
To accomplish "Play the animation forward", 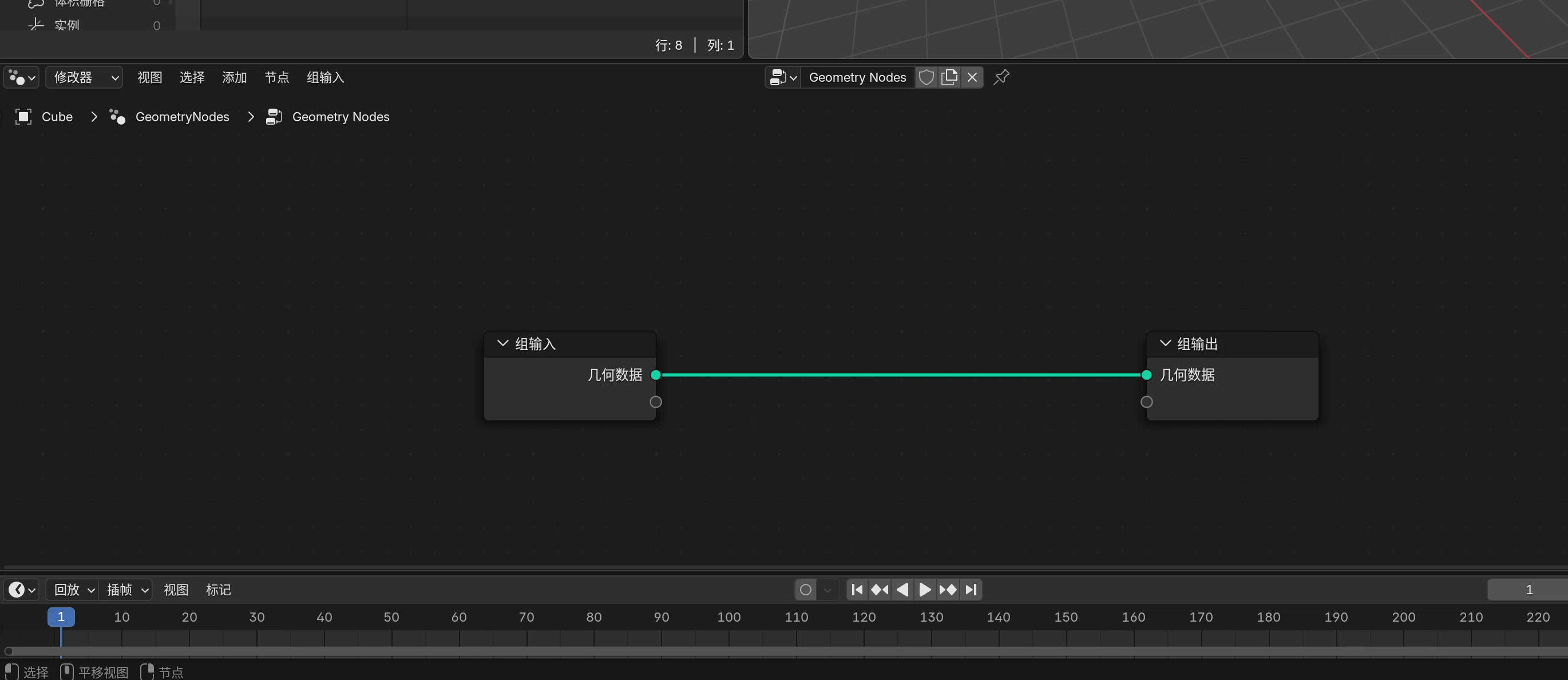I will point(925,590).
